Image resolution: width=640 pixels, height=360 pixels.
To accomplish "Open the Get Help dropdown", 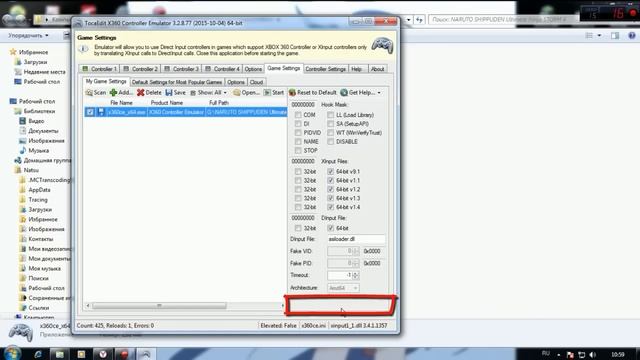I will [361, 93].
